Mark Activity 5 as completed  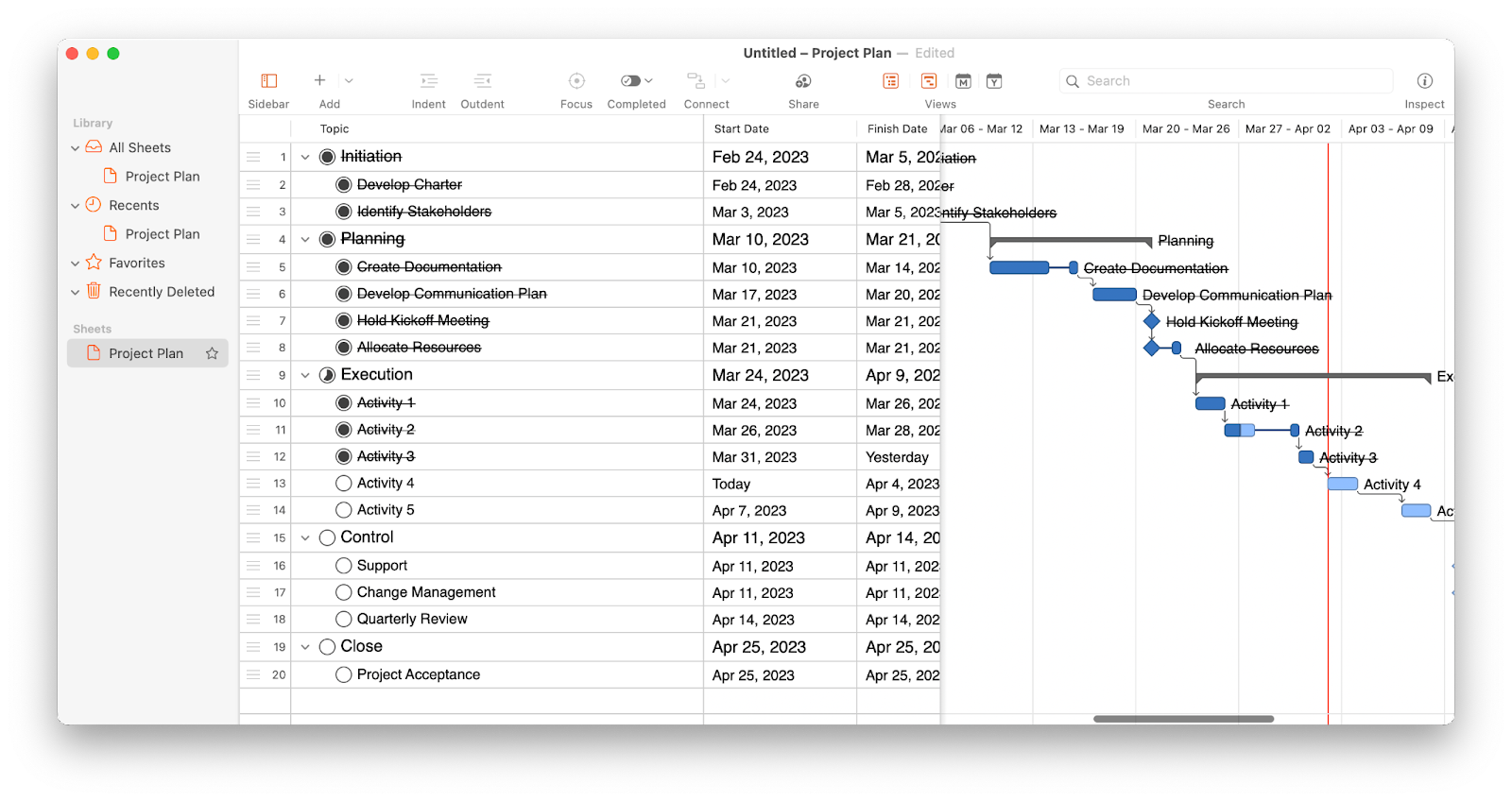point(344,510)
